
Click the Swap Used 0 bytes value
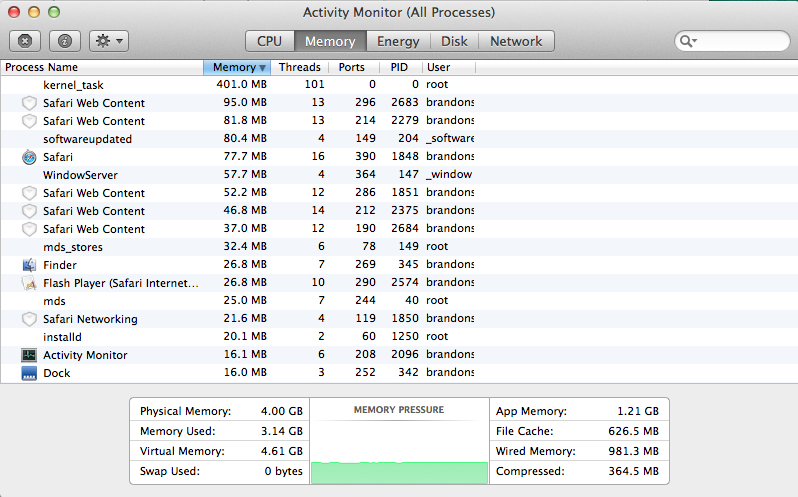click(x=283, y=471)
